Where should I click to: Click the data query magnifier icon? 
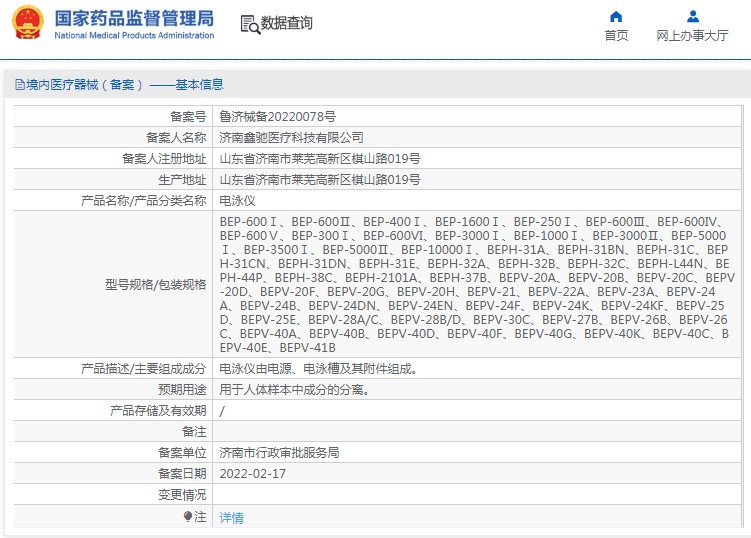tap(250, 24)
